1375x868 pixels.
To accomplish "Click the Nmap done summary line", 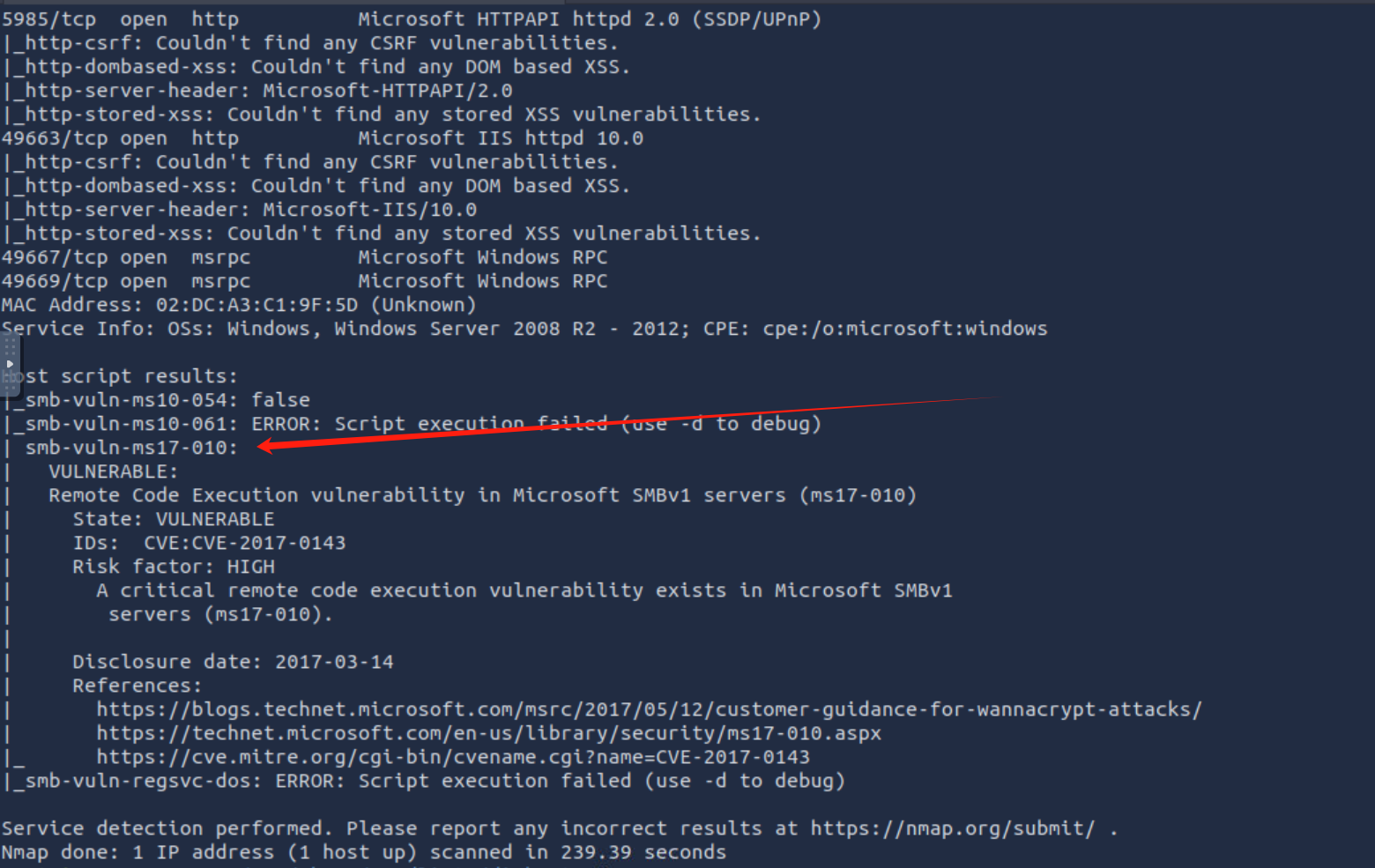I will [x=363, y=852].
